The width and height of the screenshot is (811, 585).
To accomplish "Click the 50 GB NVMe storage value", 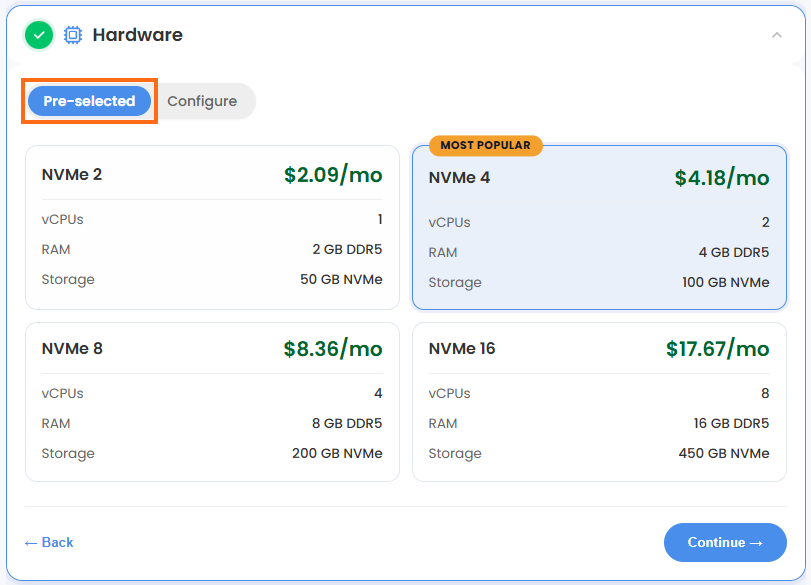I will (x=341, y=279).
